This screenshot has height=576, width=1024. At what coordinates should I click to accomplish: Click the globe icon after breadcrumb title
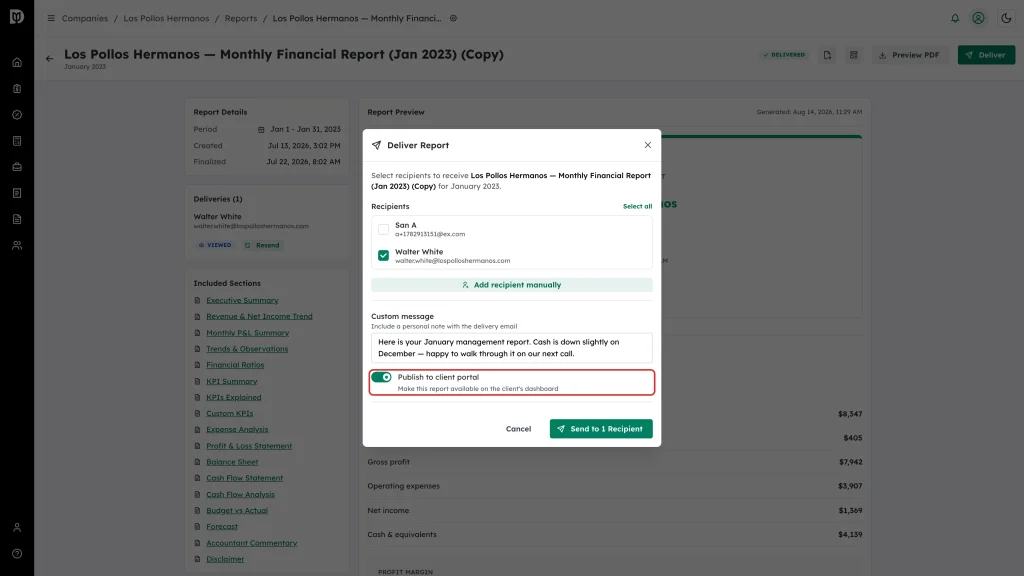tap(453, 18)
